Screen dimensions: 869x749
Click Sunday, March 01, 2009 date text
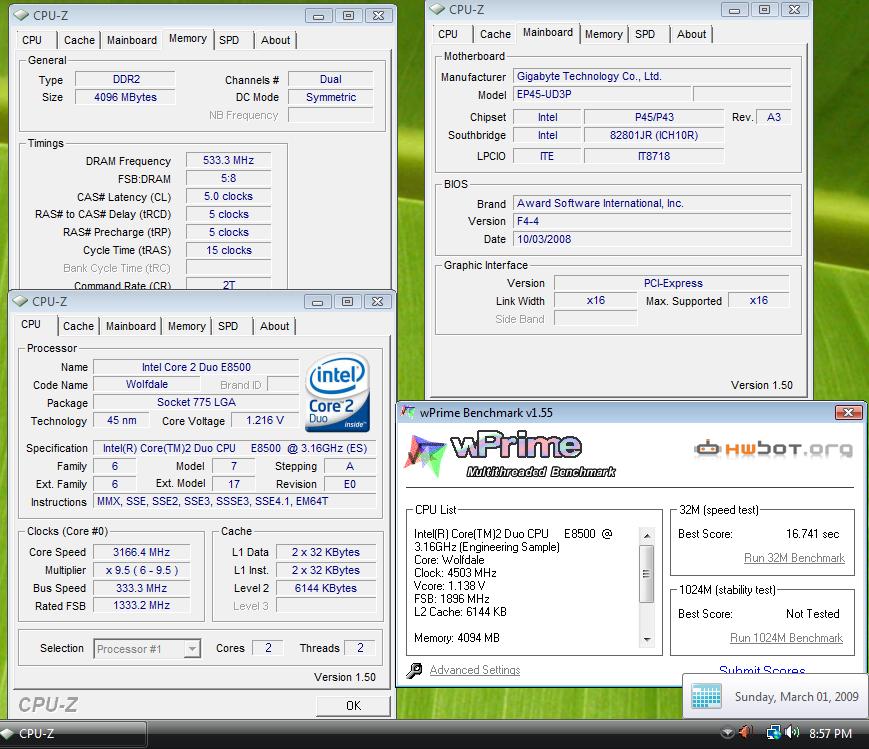pos(796,696)
